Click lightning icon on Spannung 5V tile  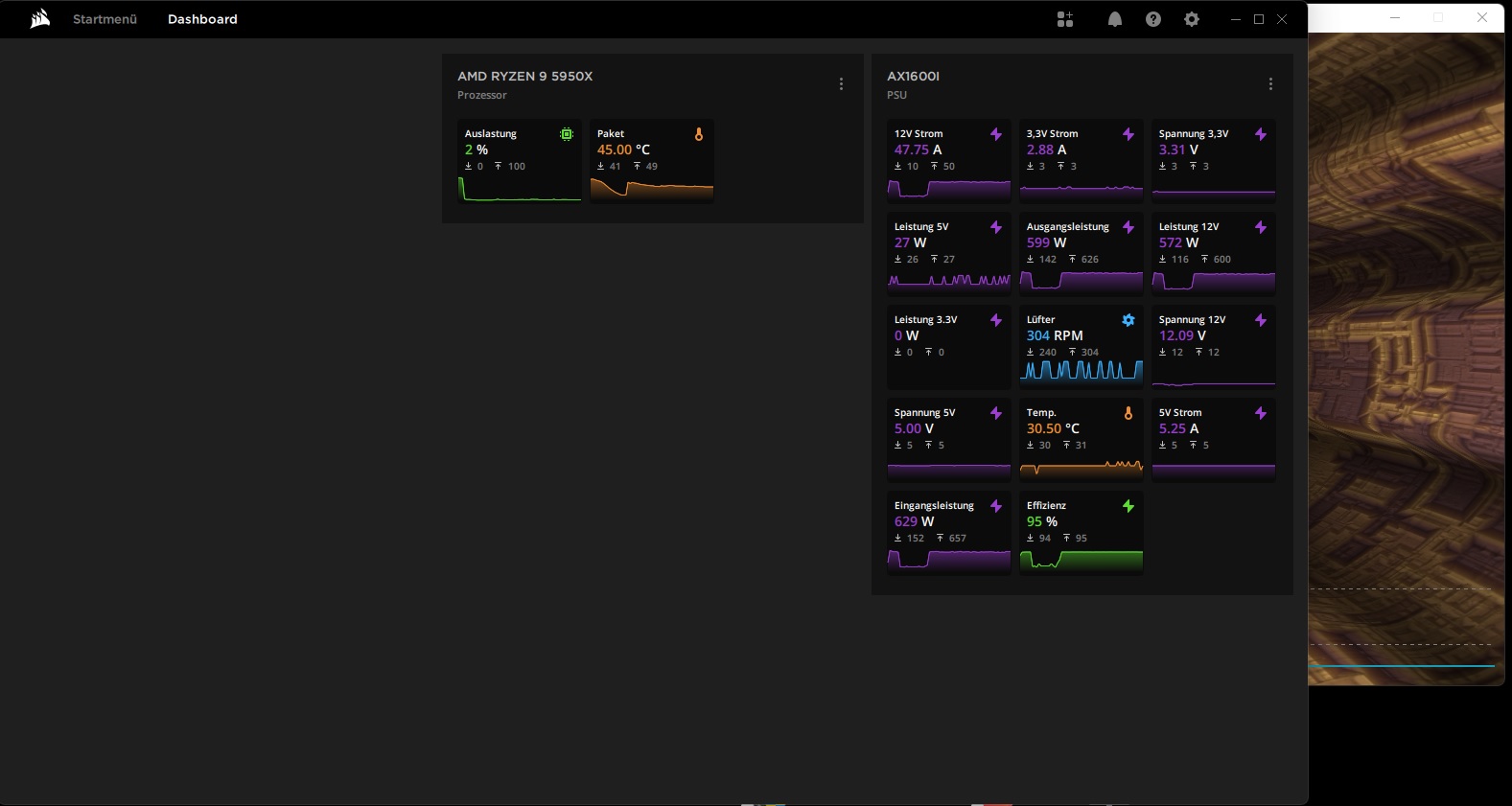point(996,413)
